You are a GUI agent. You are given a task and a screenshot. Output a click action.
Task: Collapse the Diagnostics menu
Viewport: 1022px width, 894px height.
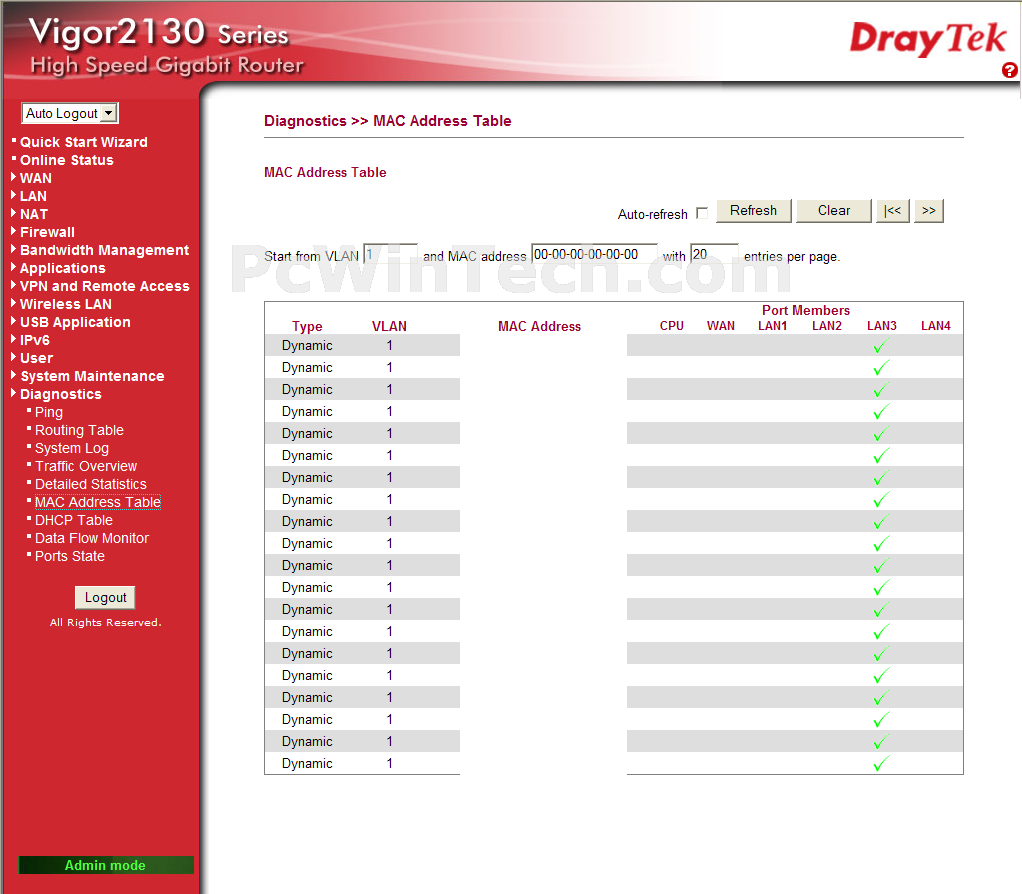(61, 394)
